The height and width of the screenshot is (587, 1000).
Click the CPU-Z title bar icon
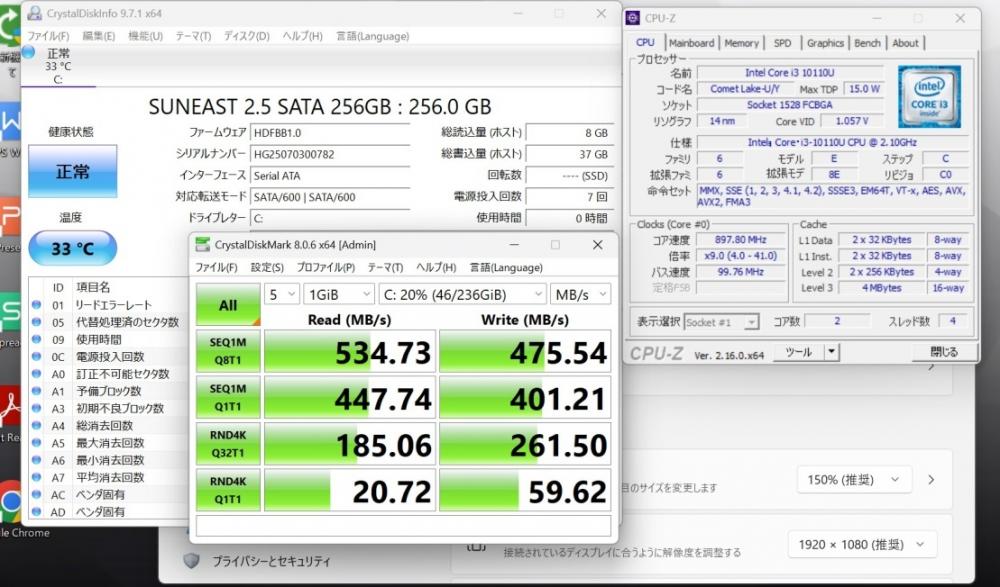click(x=633, y=18)
